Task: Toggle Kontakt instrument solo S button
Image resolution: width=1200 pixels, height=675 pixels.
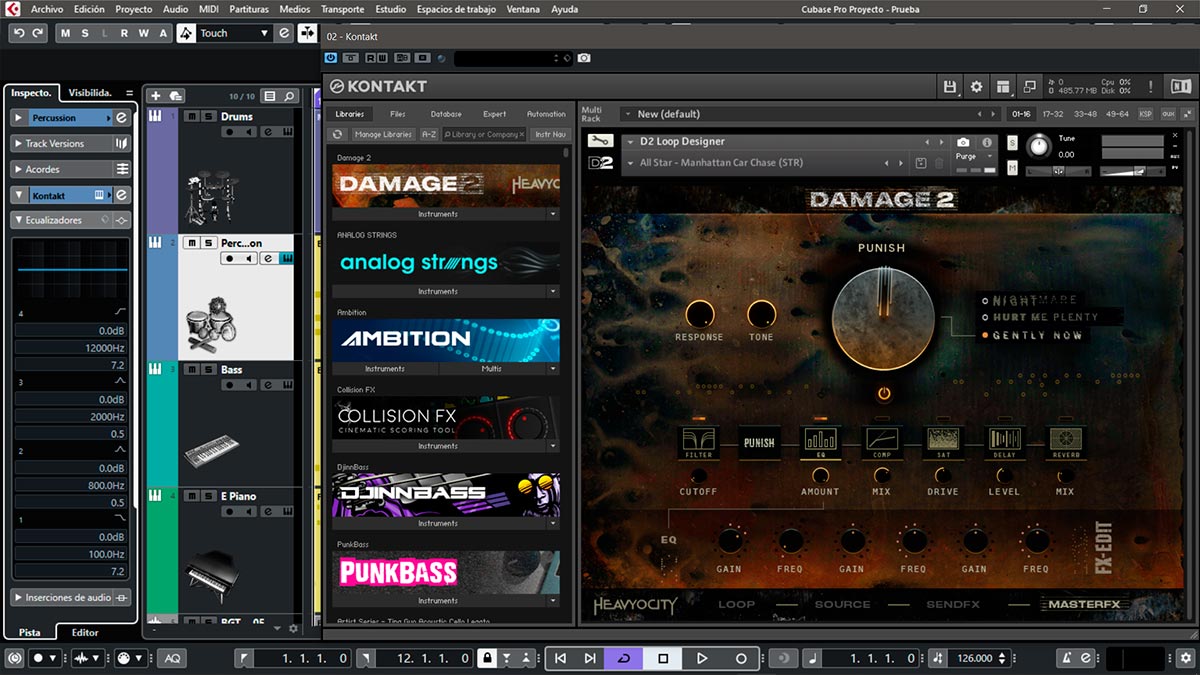Action: [x=1012, y=142]
